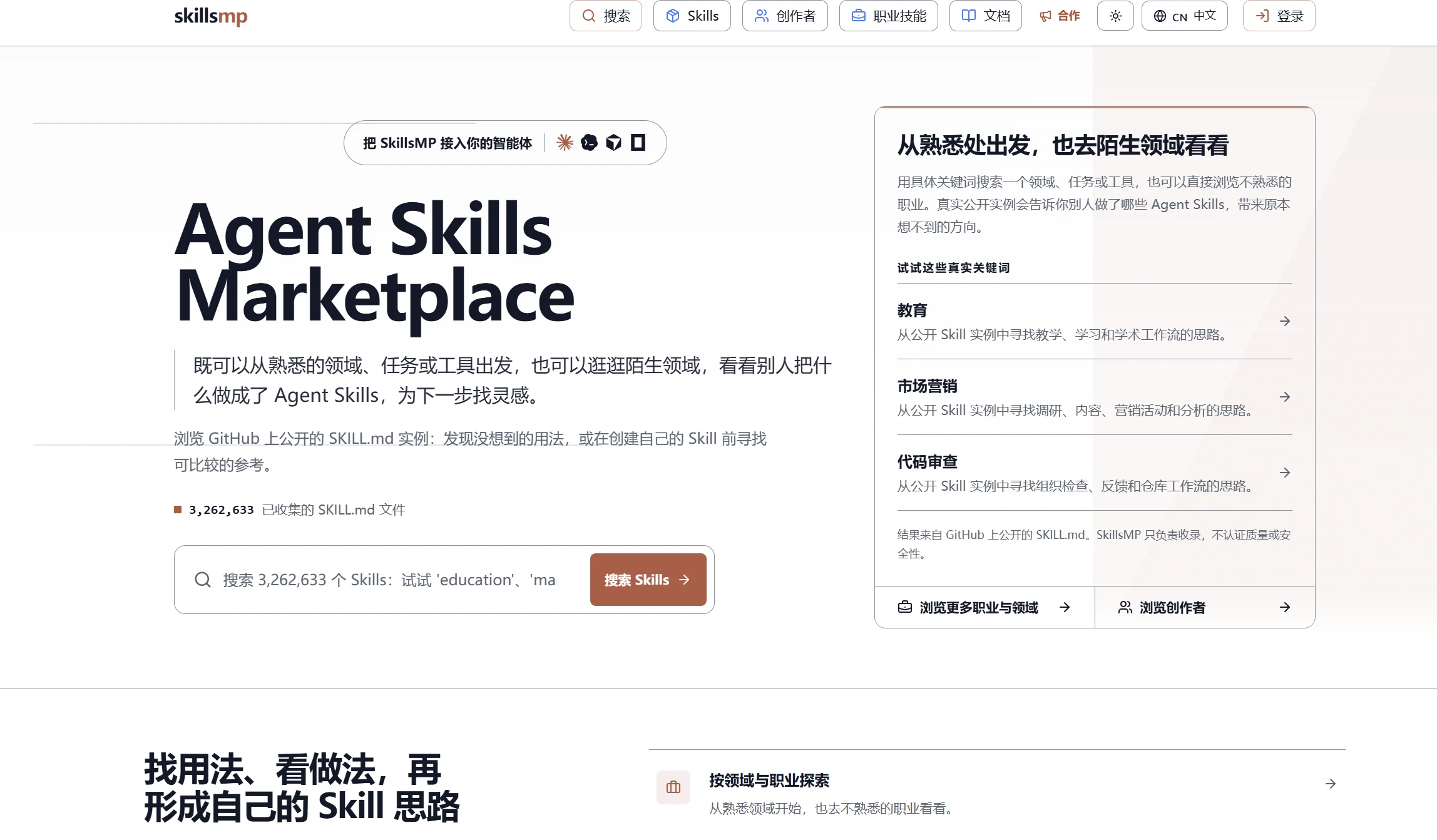The width and height of the screenshot is (1437, 840).
Task: Click the arrow after 浏览创作者
Action: (1285, 607)
